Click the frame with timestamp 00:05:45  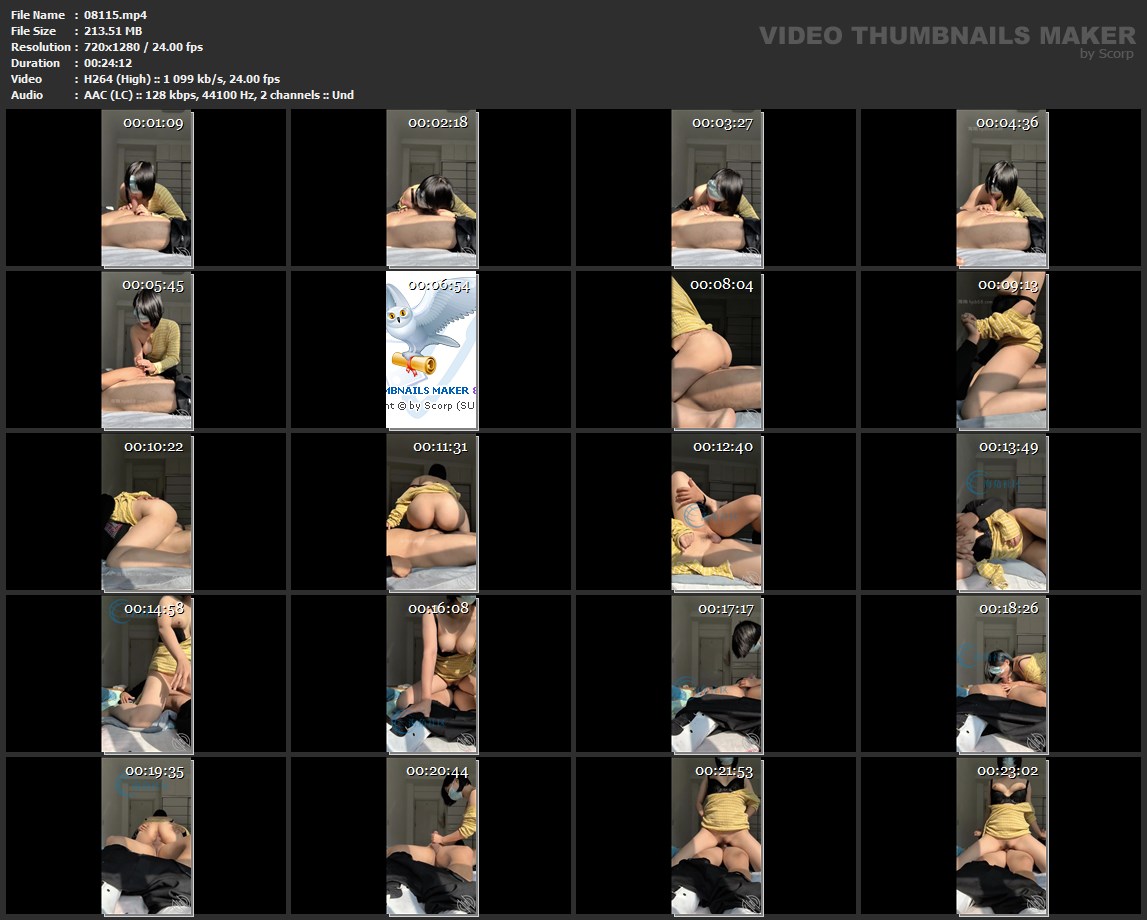click(147, 350)
